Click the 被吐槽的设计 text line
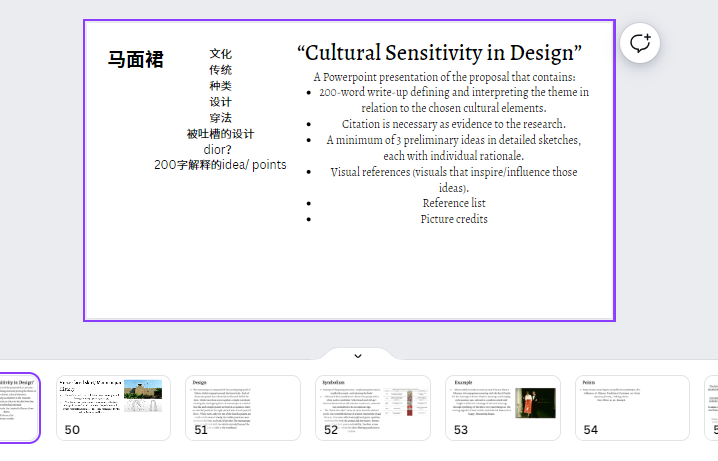Image resolution: width=718 pixels, height=461 pixels. coord(220,134)
